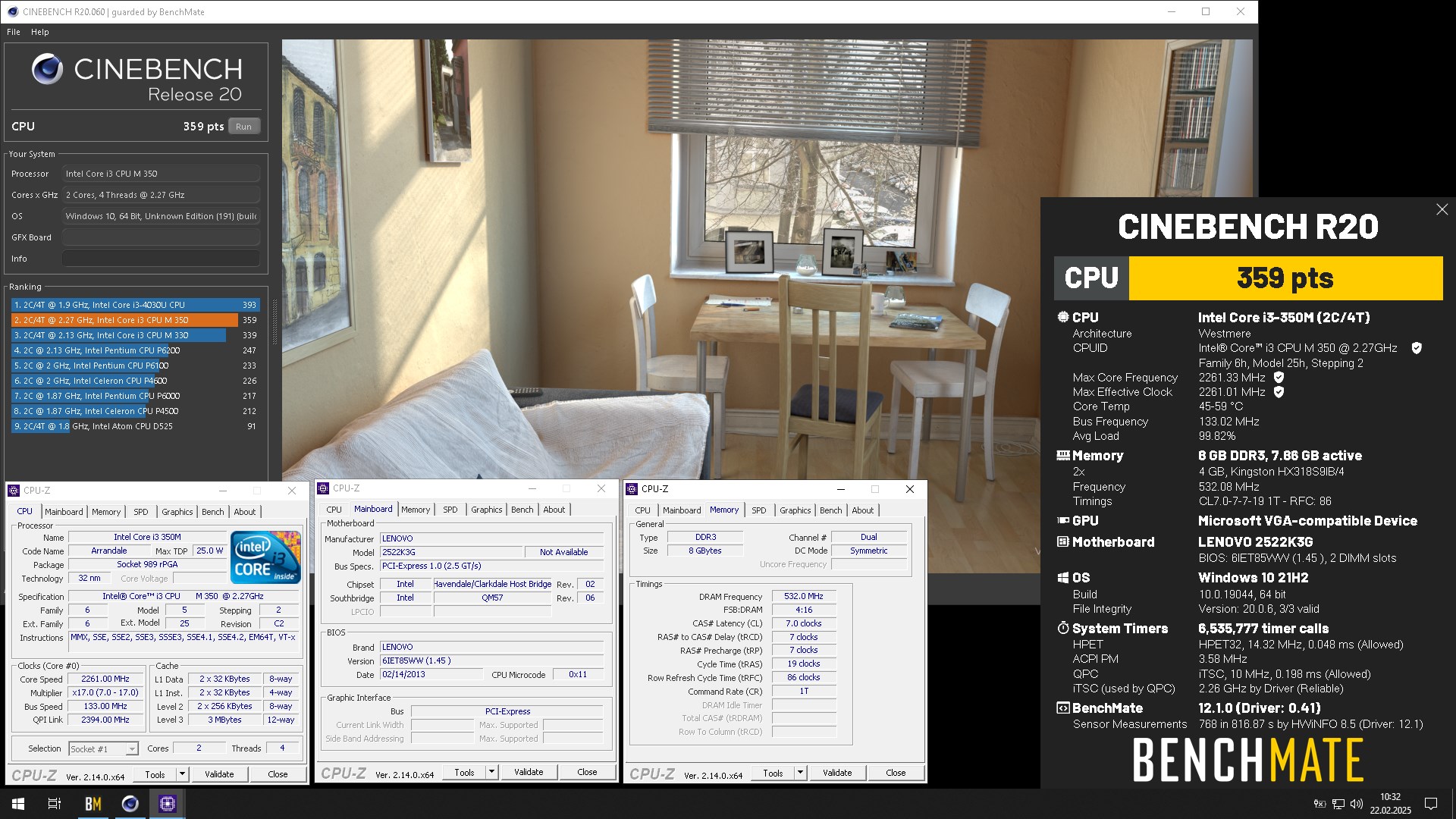
Task: Click the BenchMate OS Windows icon
Action: (x=1063, y=578)
